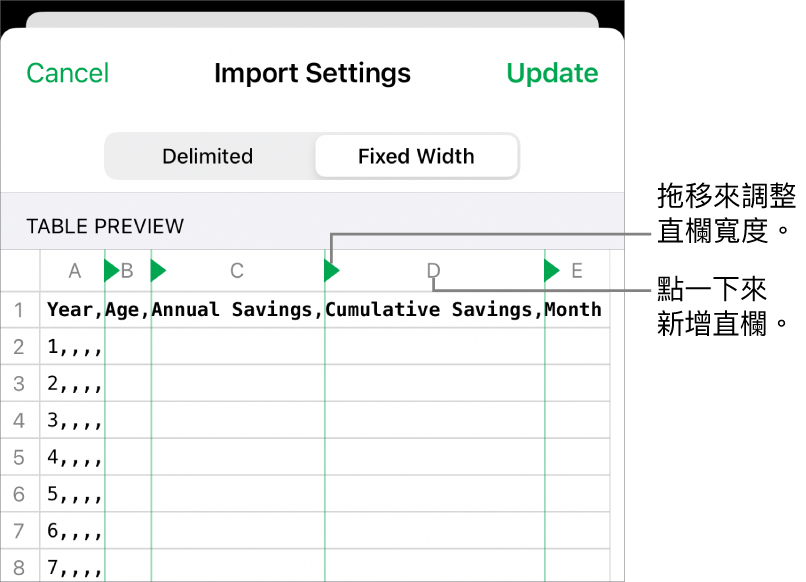
Task: Click the cell containing 5,,,,
Action: pos(73,495)
